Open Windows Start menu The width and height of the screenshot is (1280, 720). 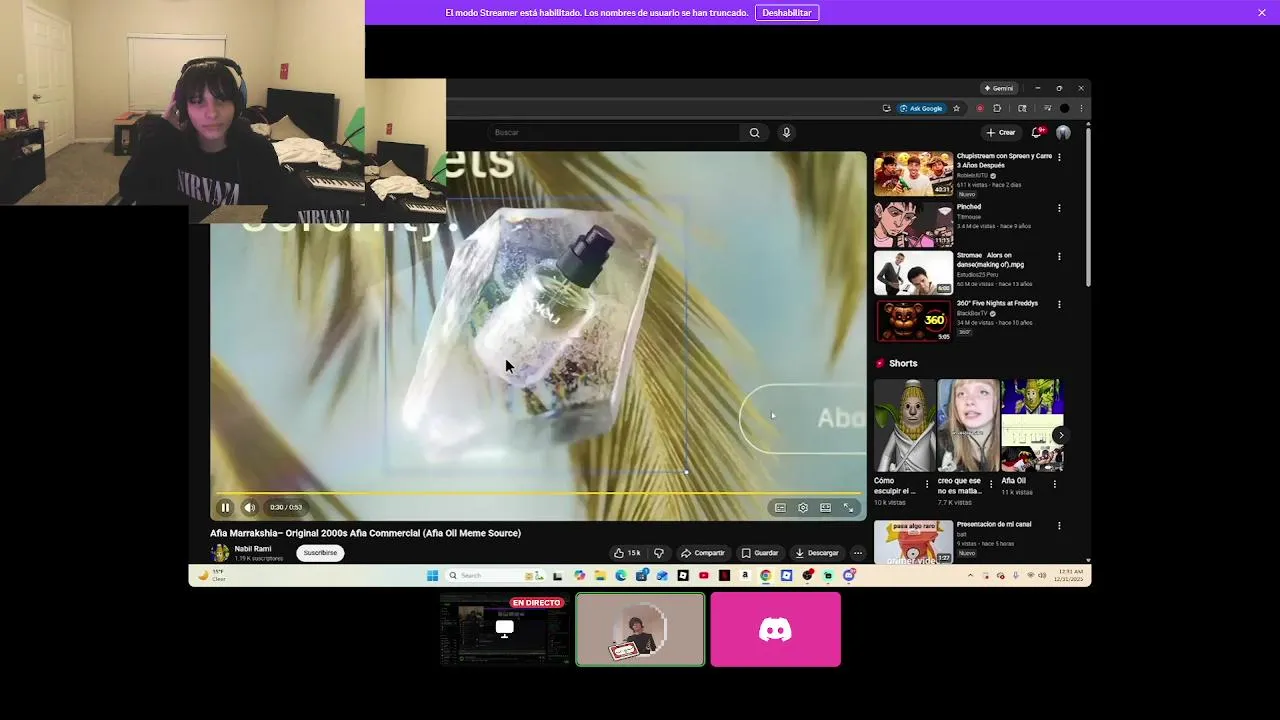432,575
